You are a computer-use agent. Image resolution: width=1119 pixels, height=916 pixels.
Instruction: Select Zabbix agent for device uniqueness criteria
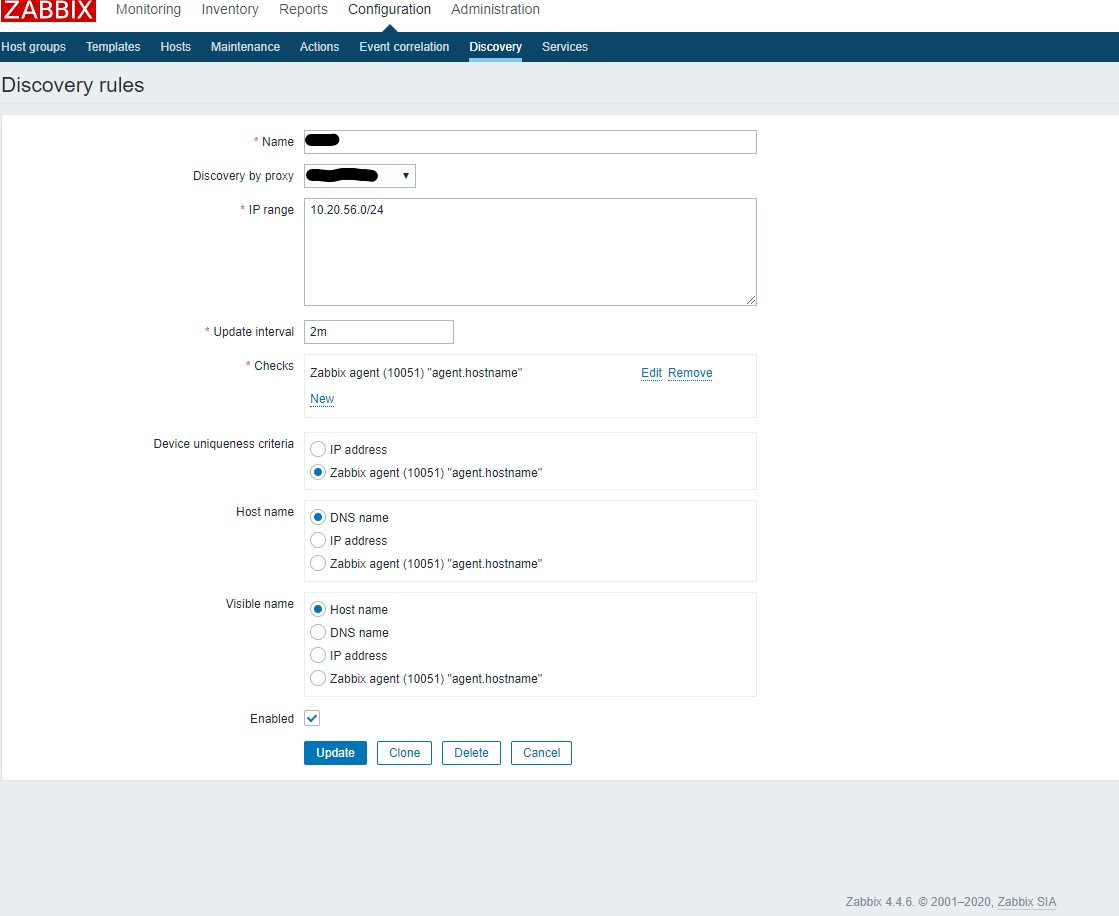[318, 472]
